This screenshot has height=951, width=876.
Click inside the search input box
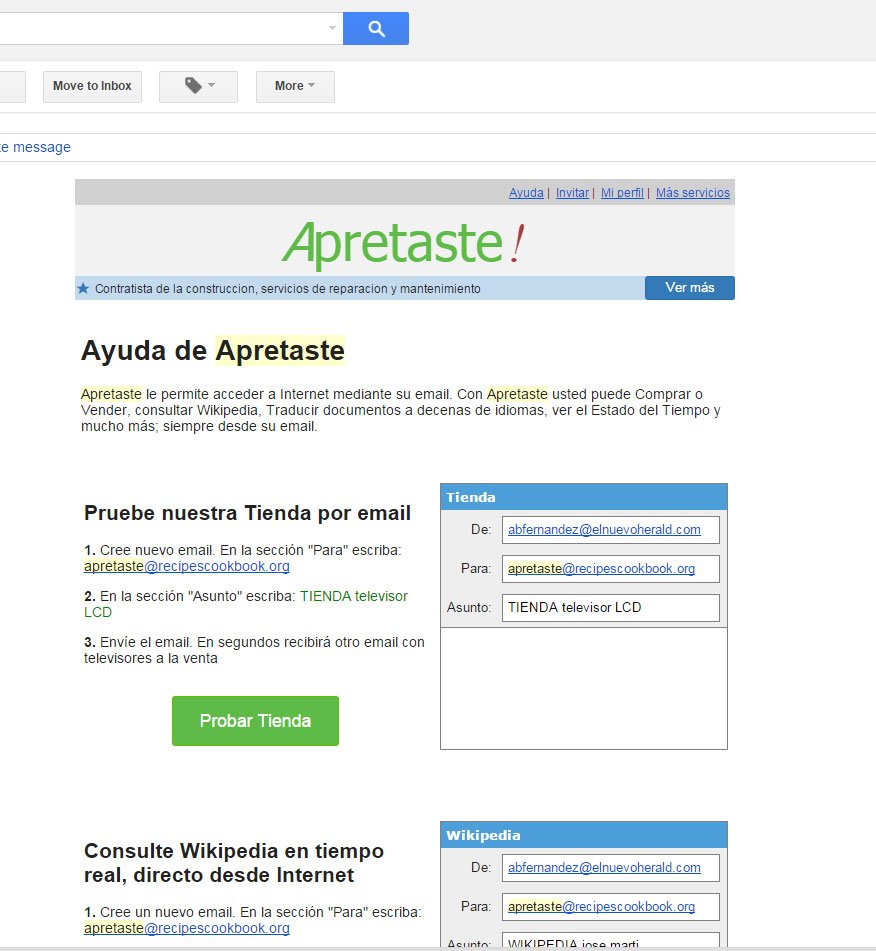(x=160, y=28)
